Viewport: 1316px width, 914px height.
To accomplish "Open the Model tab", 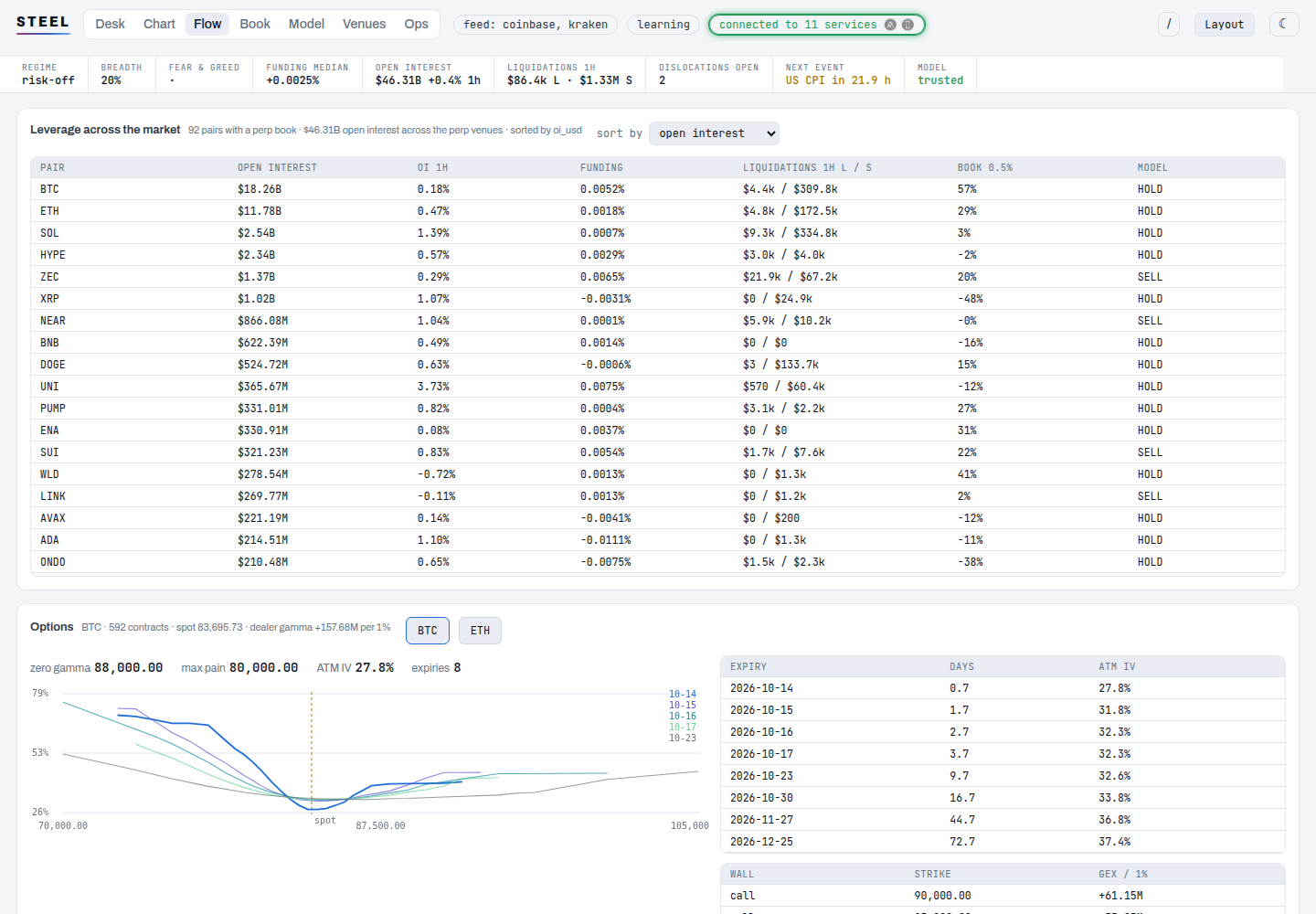I will tap(306, 24).
